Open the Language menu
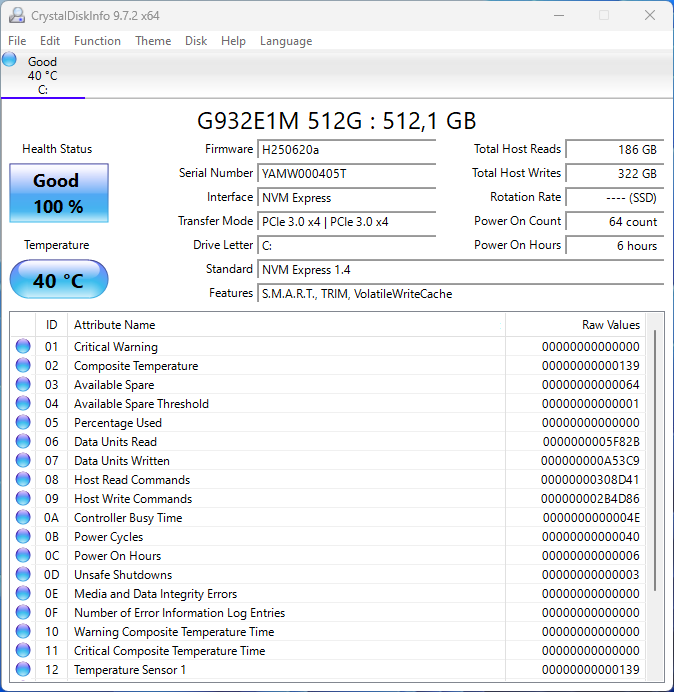The width and height of the screenshot is (674, 692). [x=286, y=41]
